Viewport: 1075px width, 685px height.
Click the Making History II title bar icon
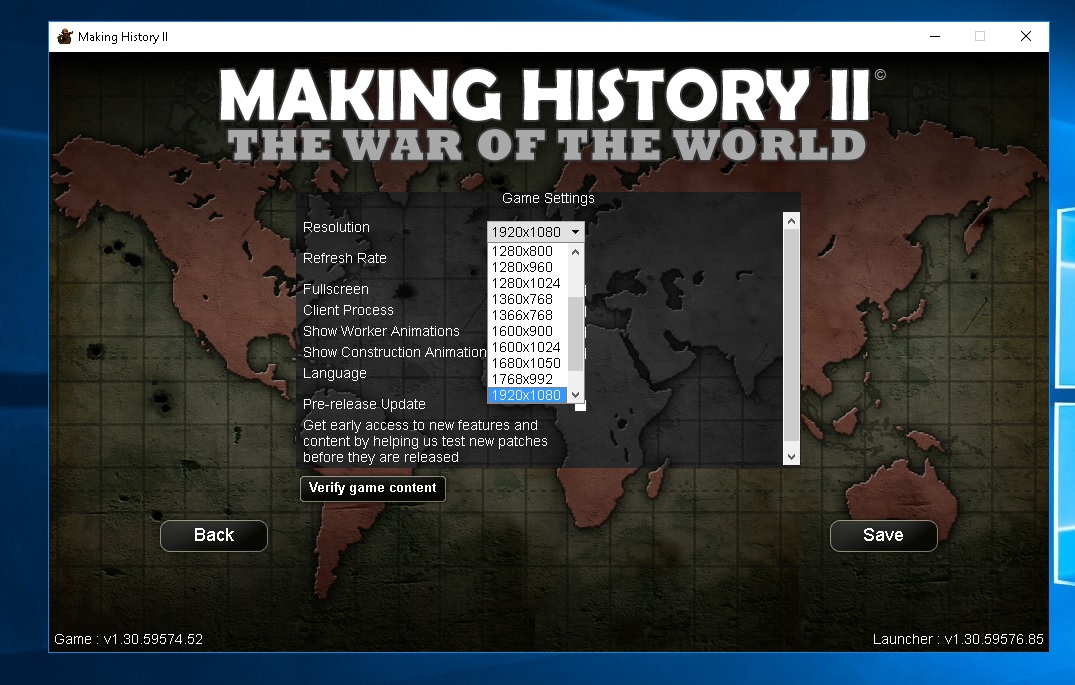[x=65, y=36]
